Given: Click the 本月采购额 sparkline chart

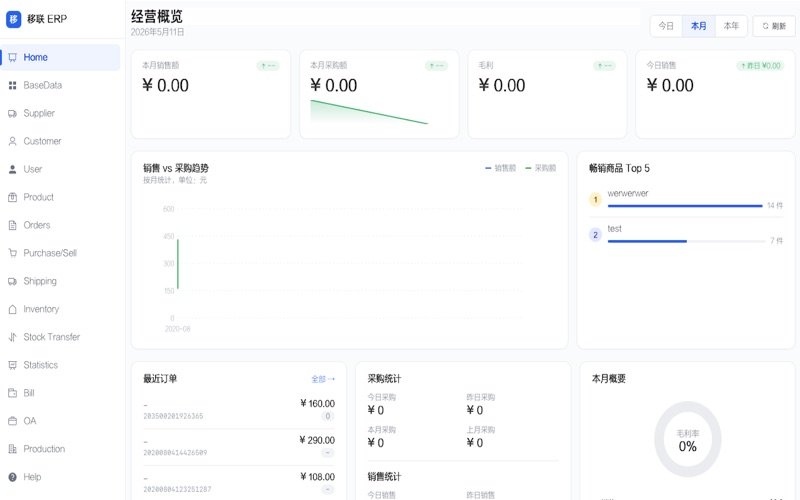Looking at the screenshot, I should pos(369,112).
